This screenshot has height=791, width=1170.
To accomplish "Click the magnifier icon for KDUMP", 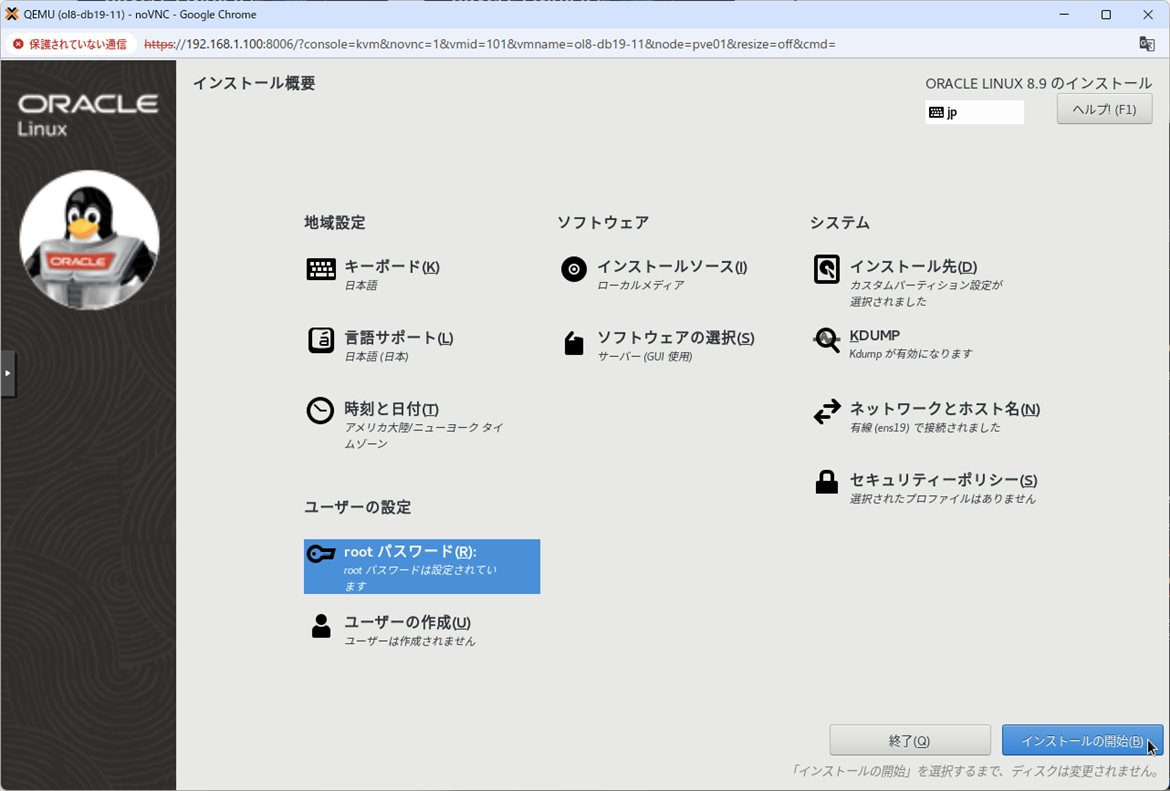I will tap(827, 340).
